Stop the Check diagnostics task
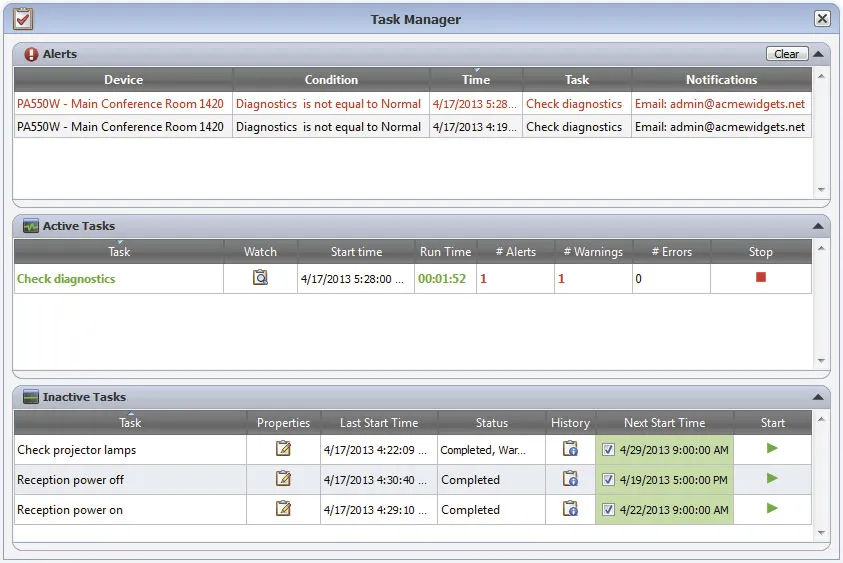843x563 pixels. 761,277
